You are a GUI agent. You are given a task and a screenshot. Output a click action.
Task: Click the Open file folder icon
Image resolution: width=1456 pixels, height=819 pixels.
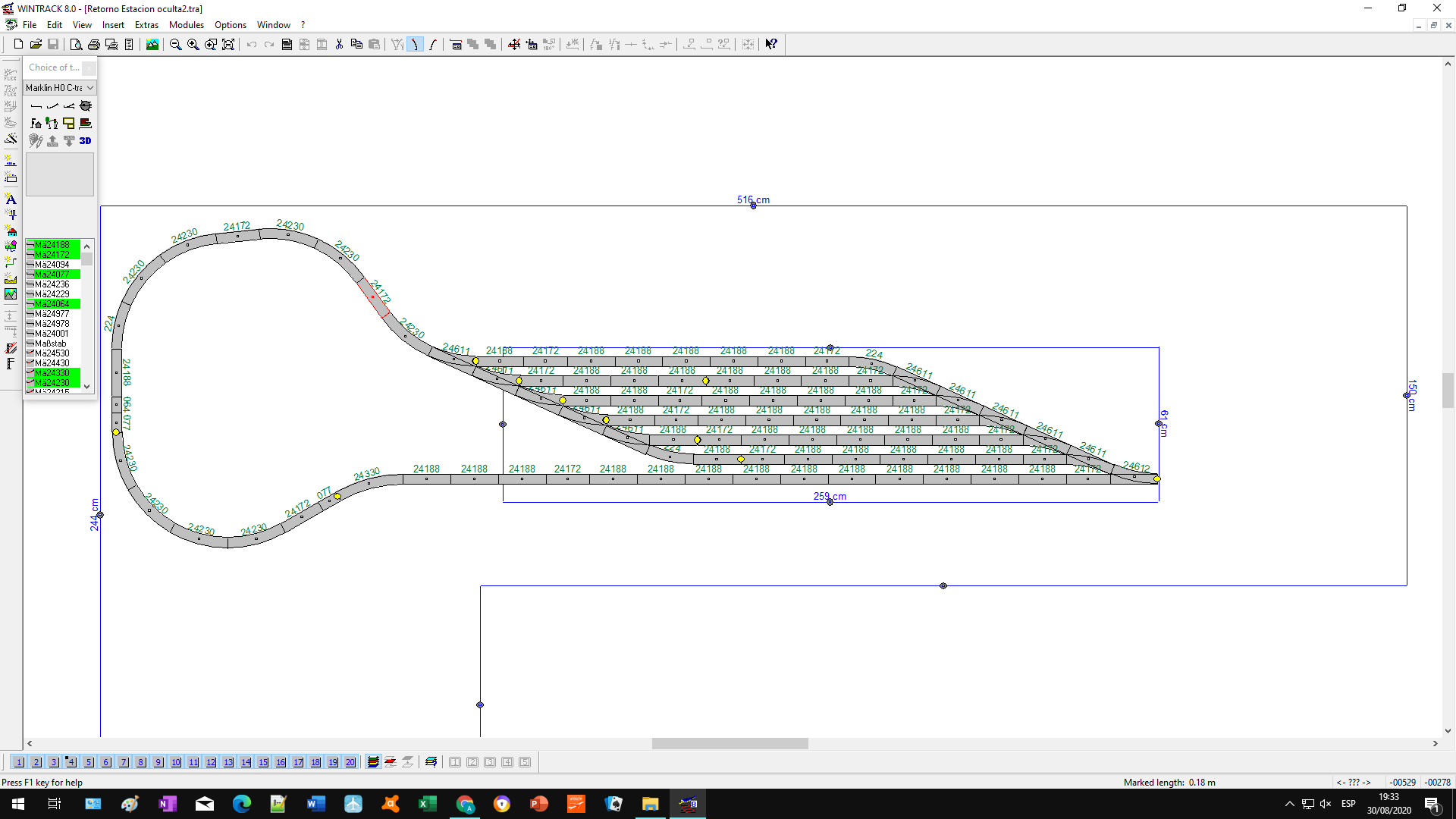(36, 45)
